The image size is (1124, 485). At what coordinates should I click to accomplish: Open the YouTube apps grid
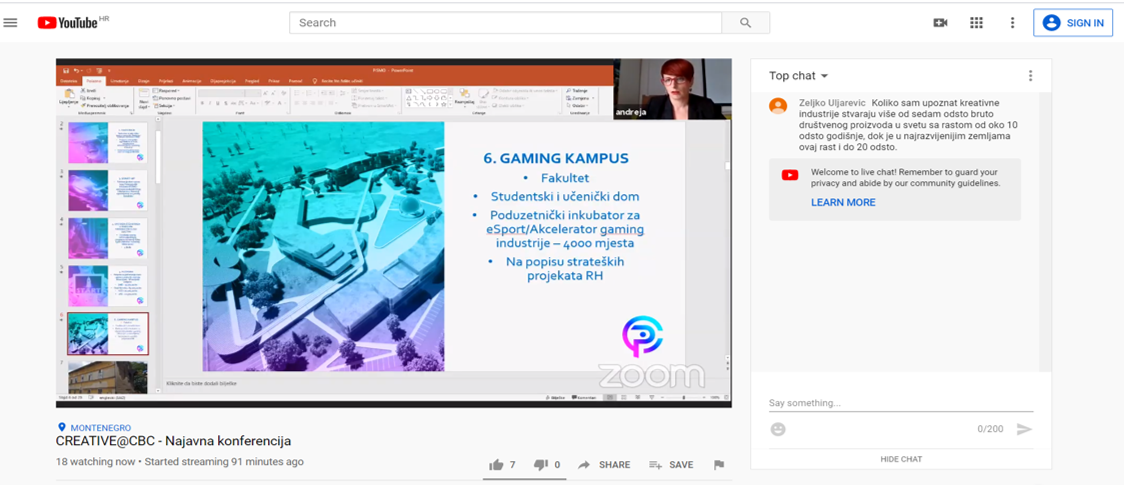point(976,23)
